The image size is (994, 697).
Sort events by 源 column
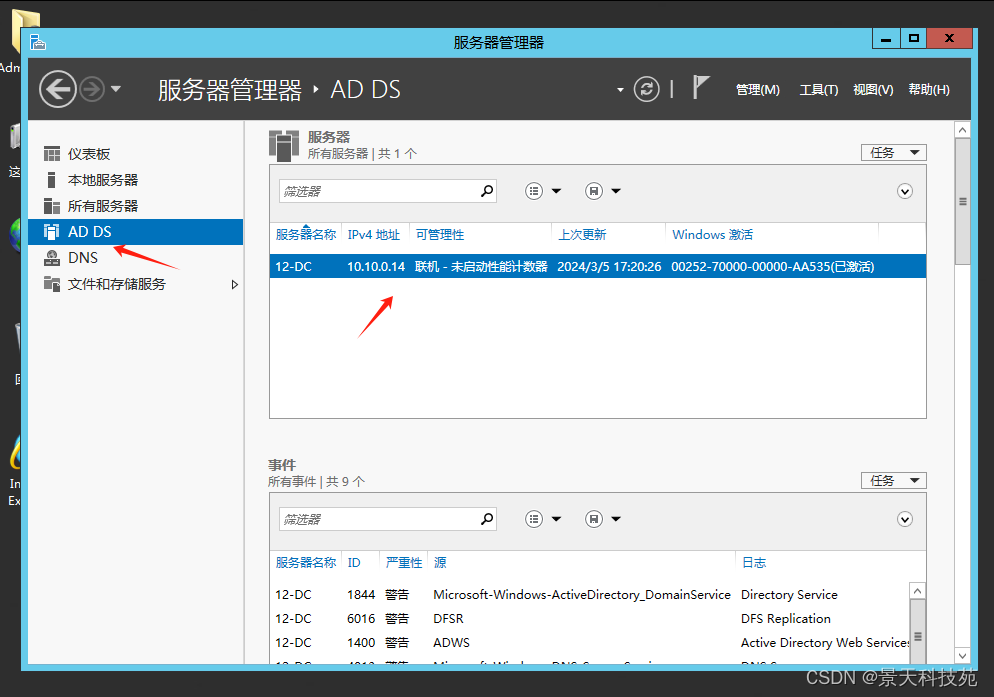(440, 563)
